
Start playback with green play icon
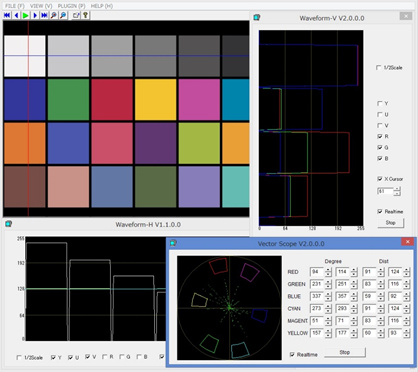tap(25, 15)
